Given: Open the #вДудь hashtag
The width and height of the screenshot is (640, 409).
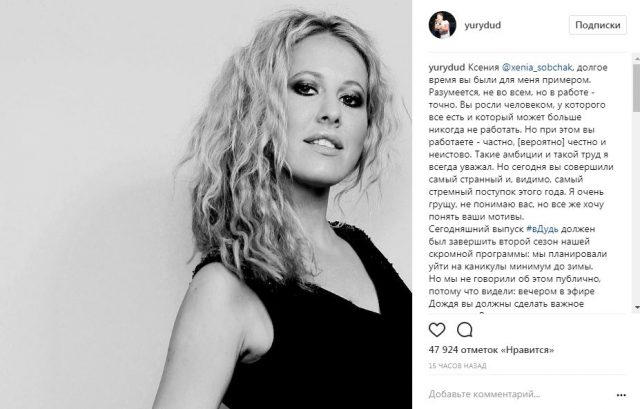Looking at the screenshot, I should pyautogui.click(x=542, y=229).
